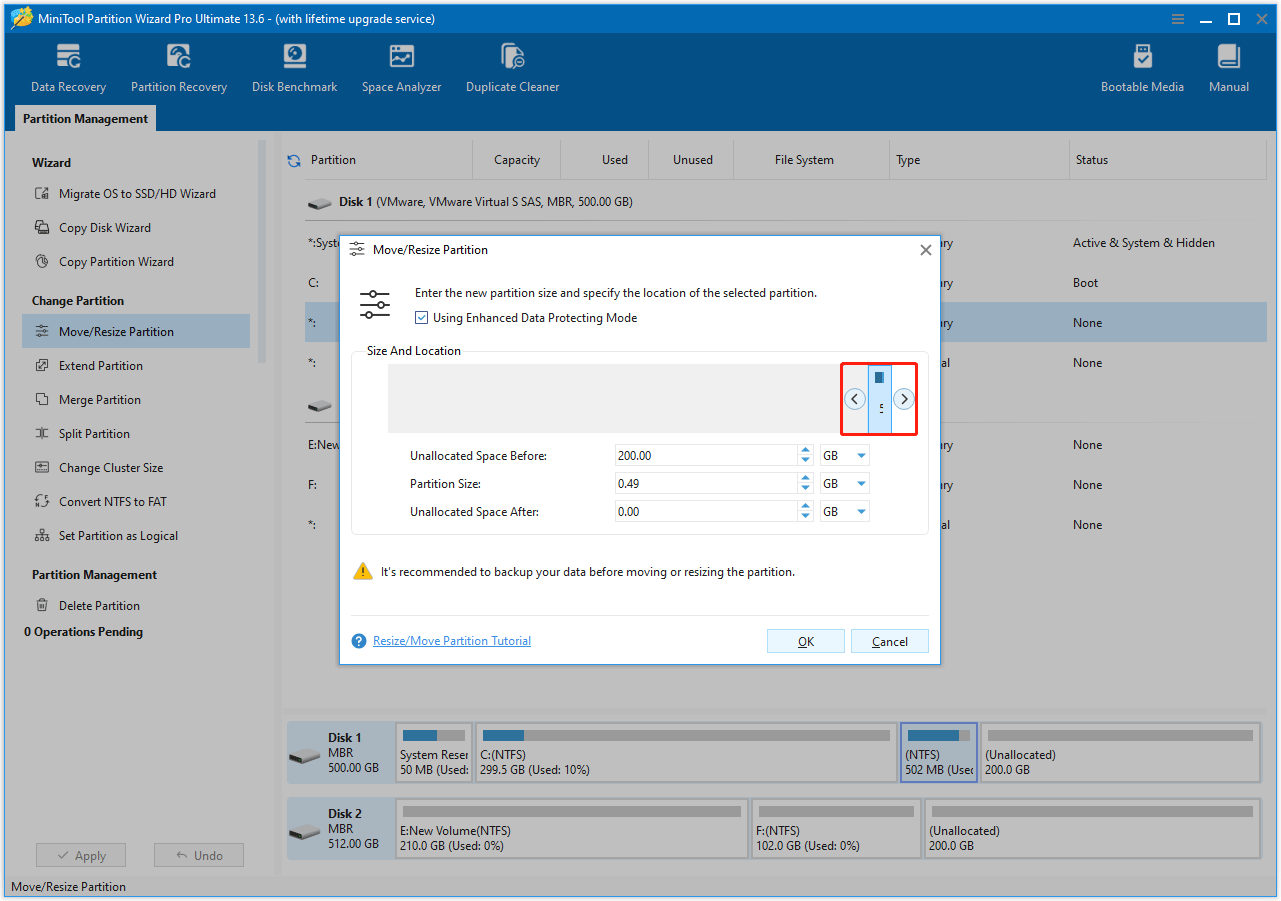
Task: Click the help icon beside tutorial link
Action: tap(359, 641)
